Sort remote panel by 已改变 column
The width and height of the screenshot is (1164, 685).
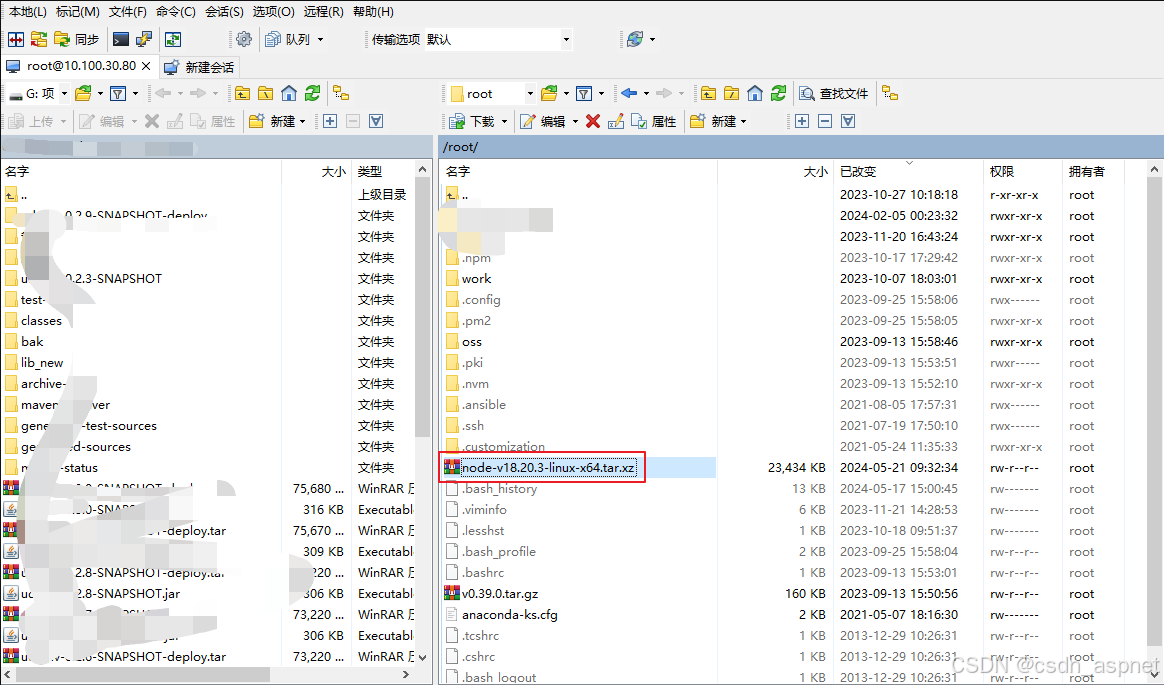click(x=909, y=171)
